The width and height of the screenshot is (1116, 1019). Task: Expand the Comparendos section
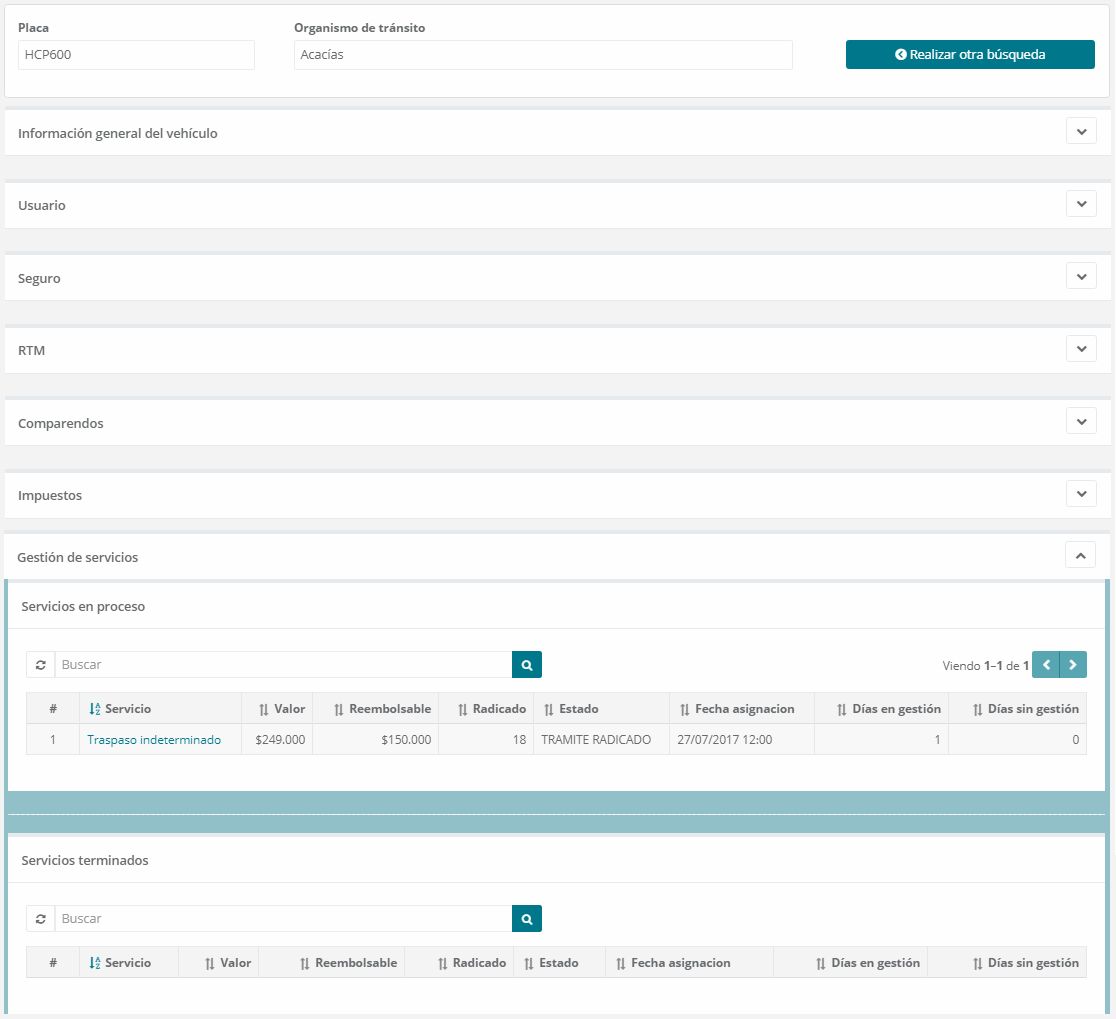point(1081,421)
